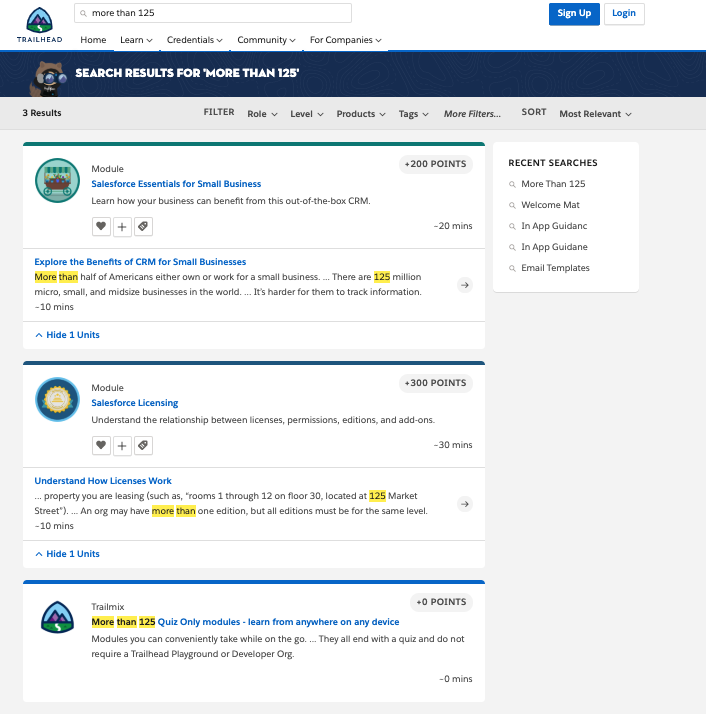Screen dimensions: 706x714
Task: Open the Most Relevant sort dropdown
Action: click(x=595, y=114)
